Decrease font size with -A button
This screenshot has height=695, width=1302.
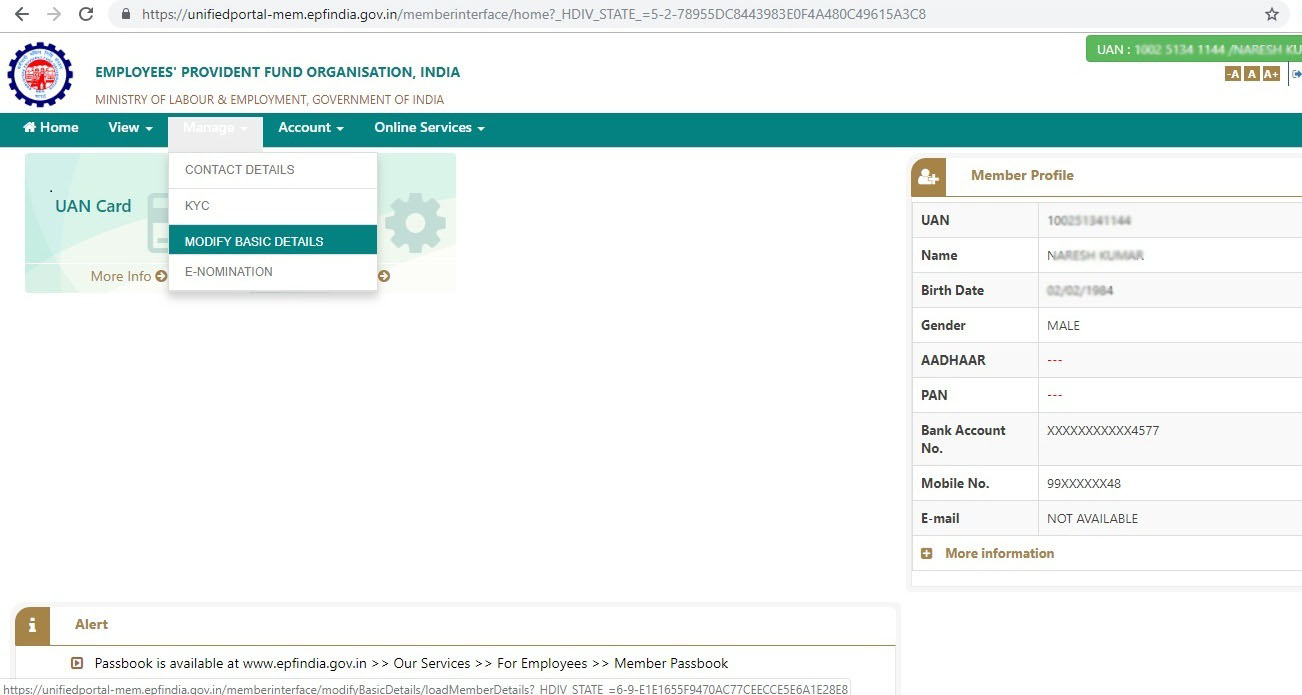[1233, 74]
